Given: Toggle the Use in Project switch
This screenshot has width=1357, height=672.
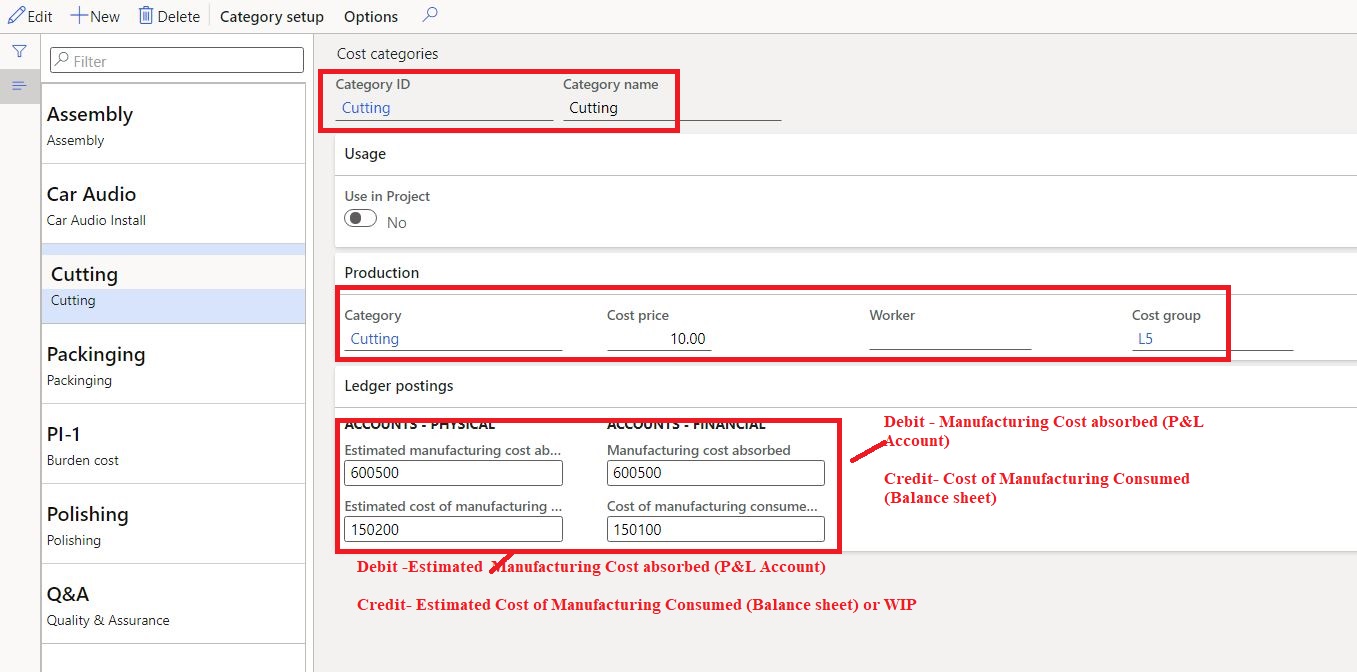Looking at the screenshot, I should point(361,219).
